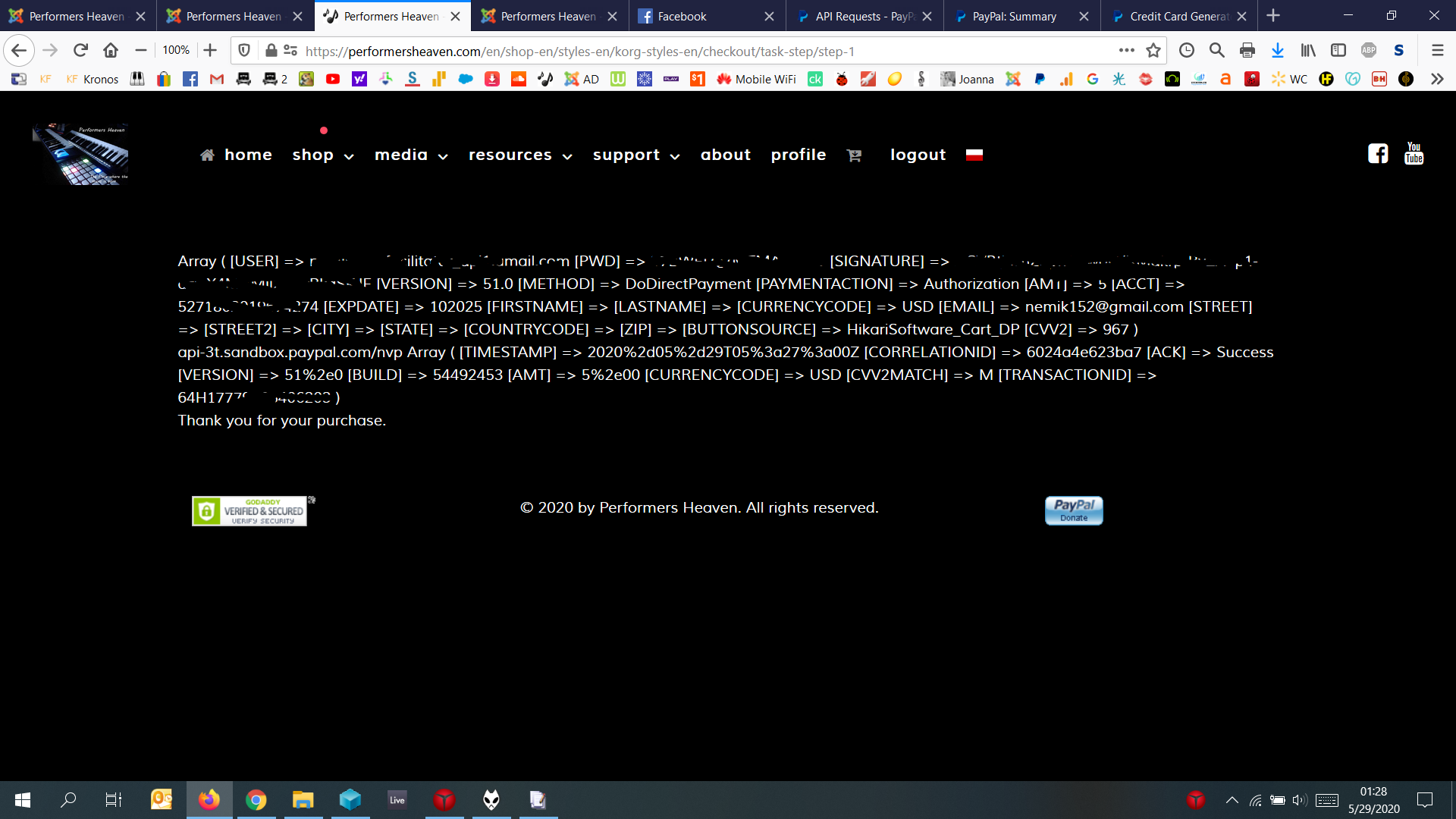Screen dimensions: 1456x819
Task: Click the Facebook icon in site header
Action: (x=1377, y=154)
